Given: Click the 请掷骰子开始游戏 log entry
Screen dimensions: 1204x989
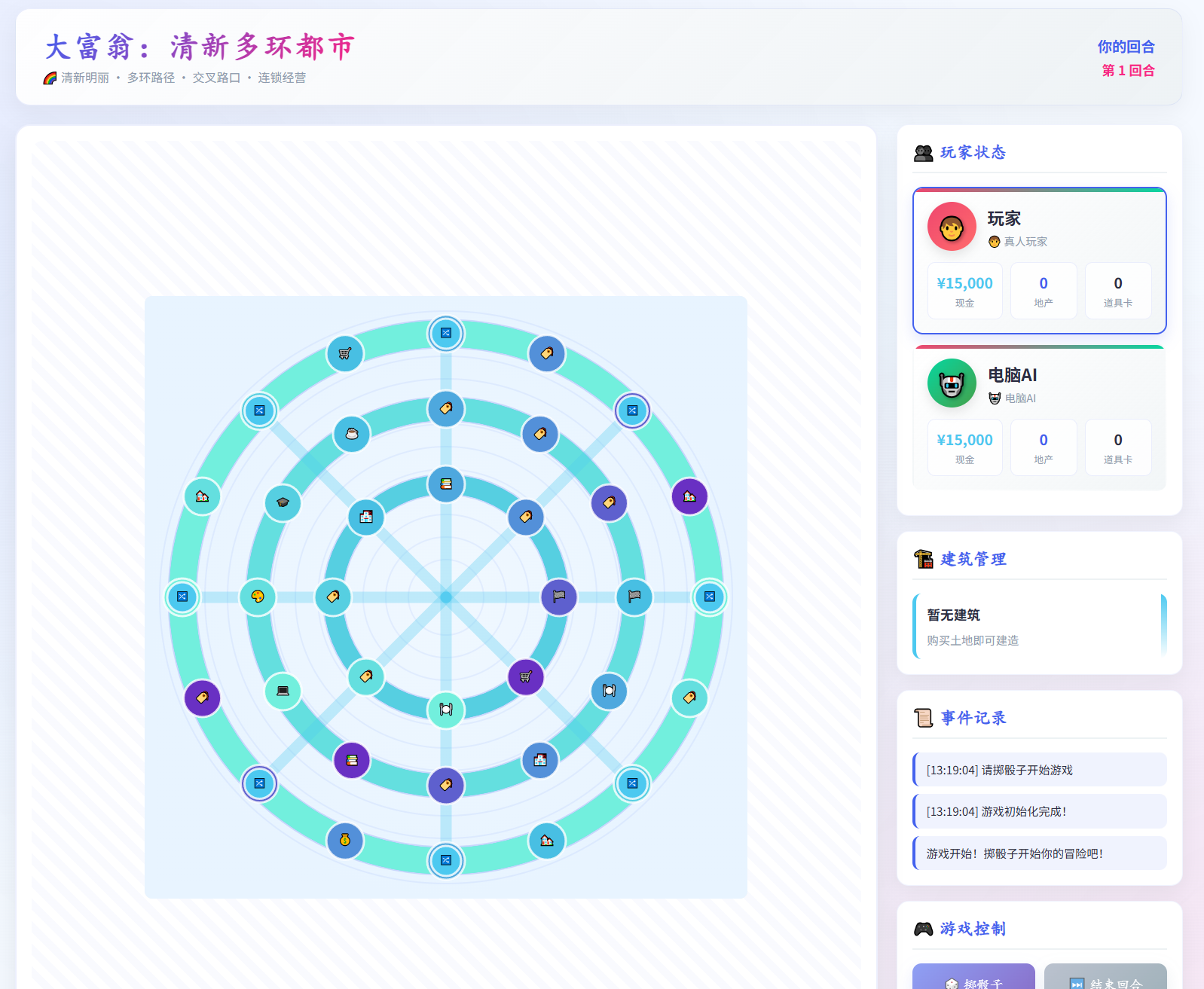Looking at the screenshot, I should 1040,770.
